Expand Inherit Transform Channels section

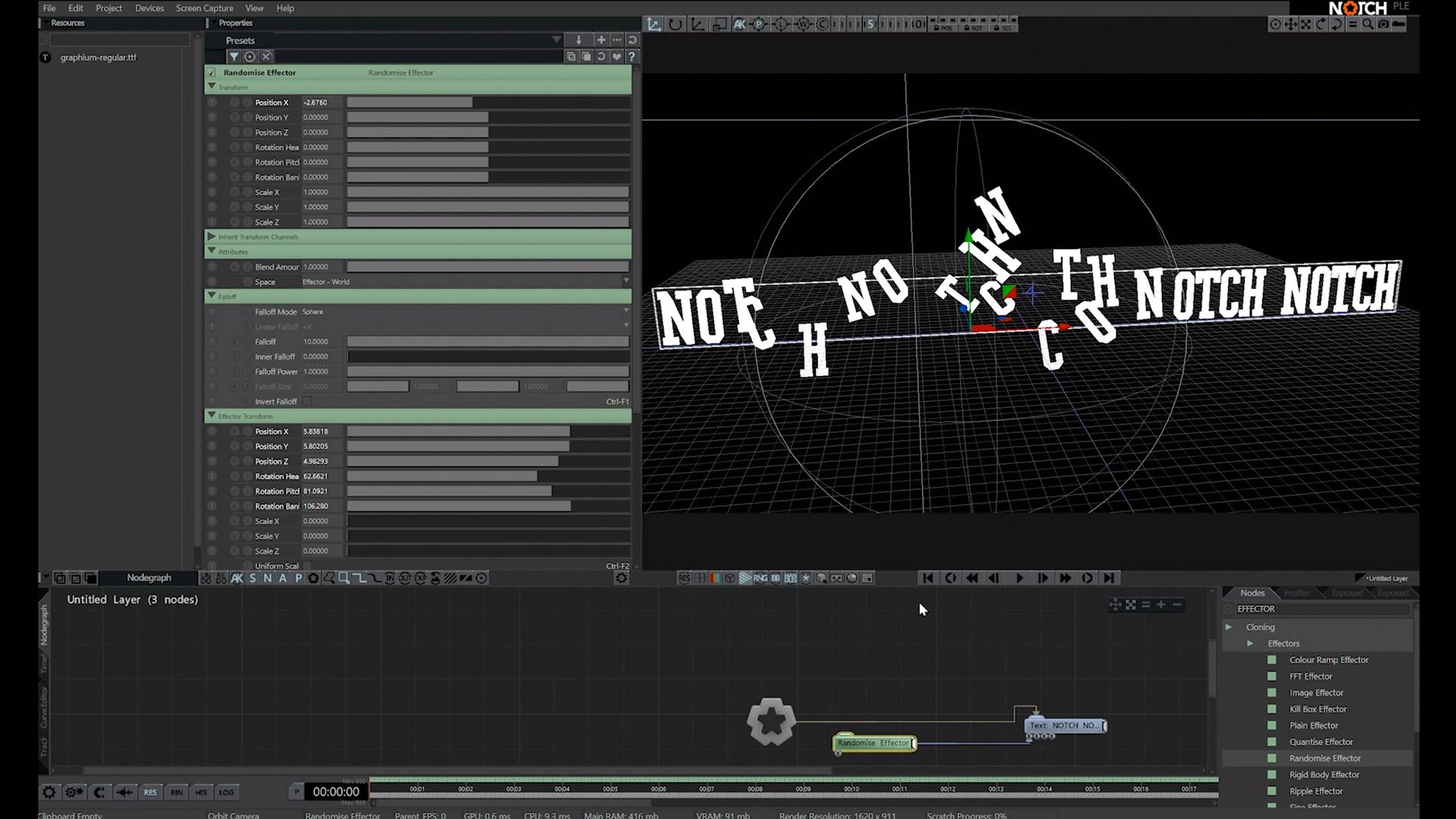click(212, 237)
